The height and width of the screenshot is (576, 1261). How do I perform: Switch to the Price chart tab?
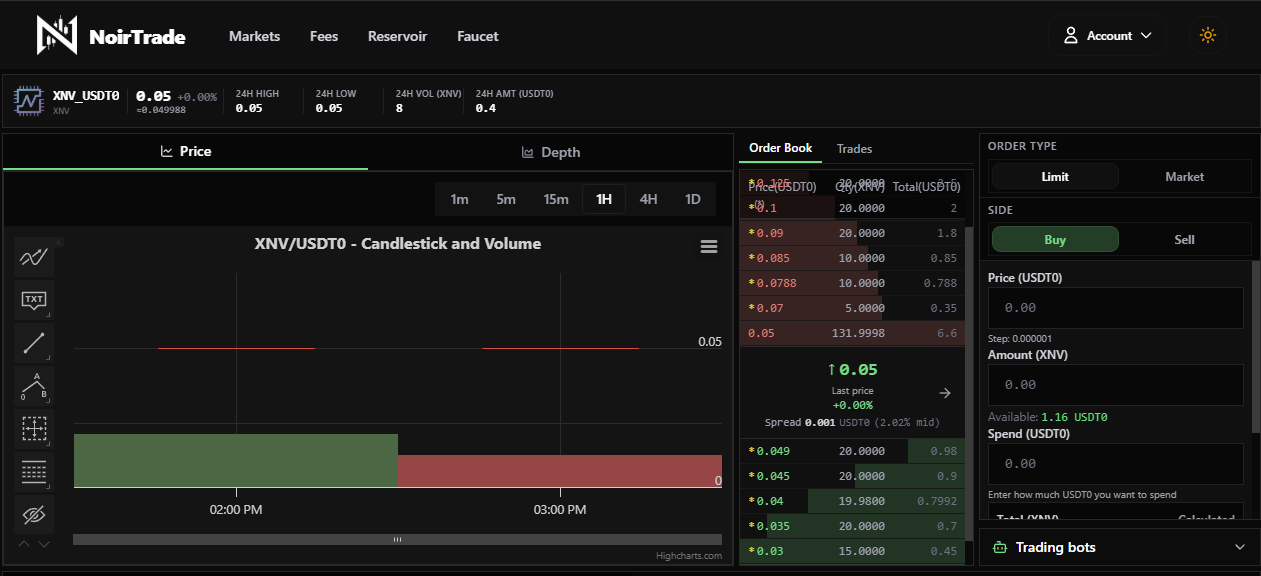[186, 151]
